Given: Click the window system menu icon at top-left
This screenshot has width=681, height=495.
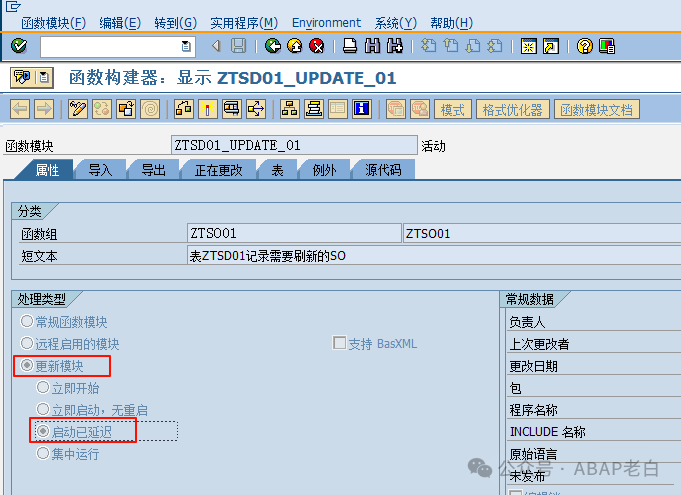Looking at the screenshot, I should [13, 7].
